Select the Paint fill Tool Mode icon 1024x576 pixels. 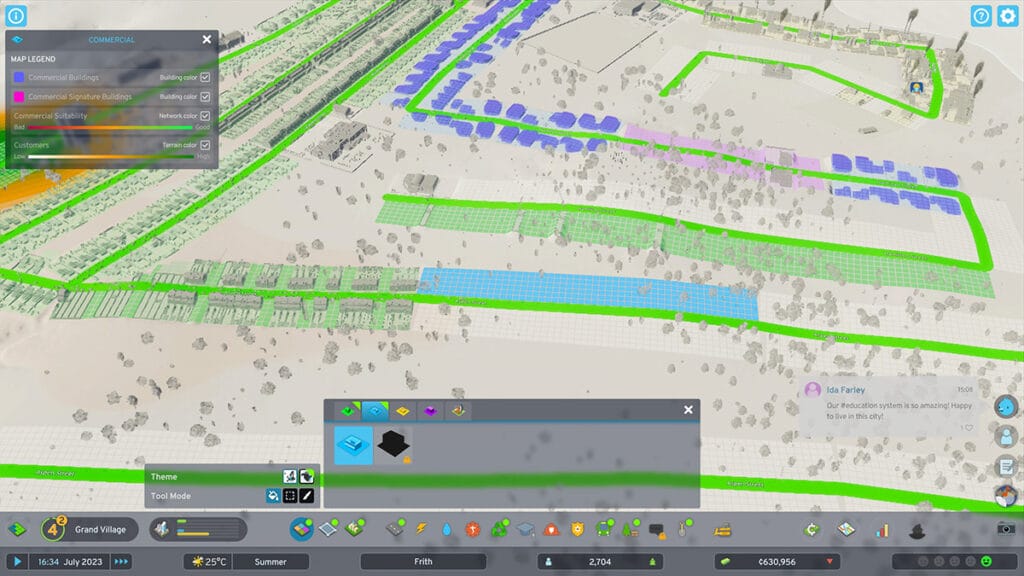[x=273, y=496]
